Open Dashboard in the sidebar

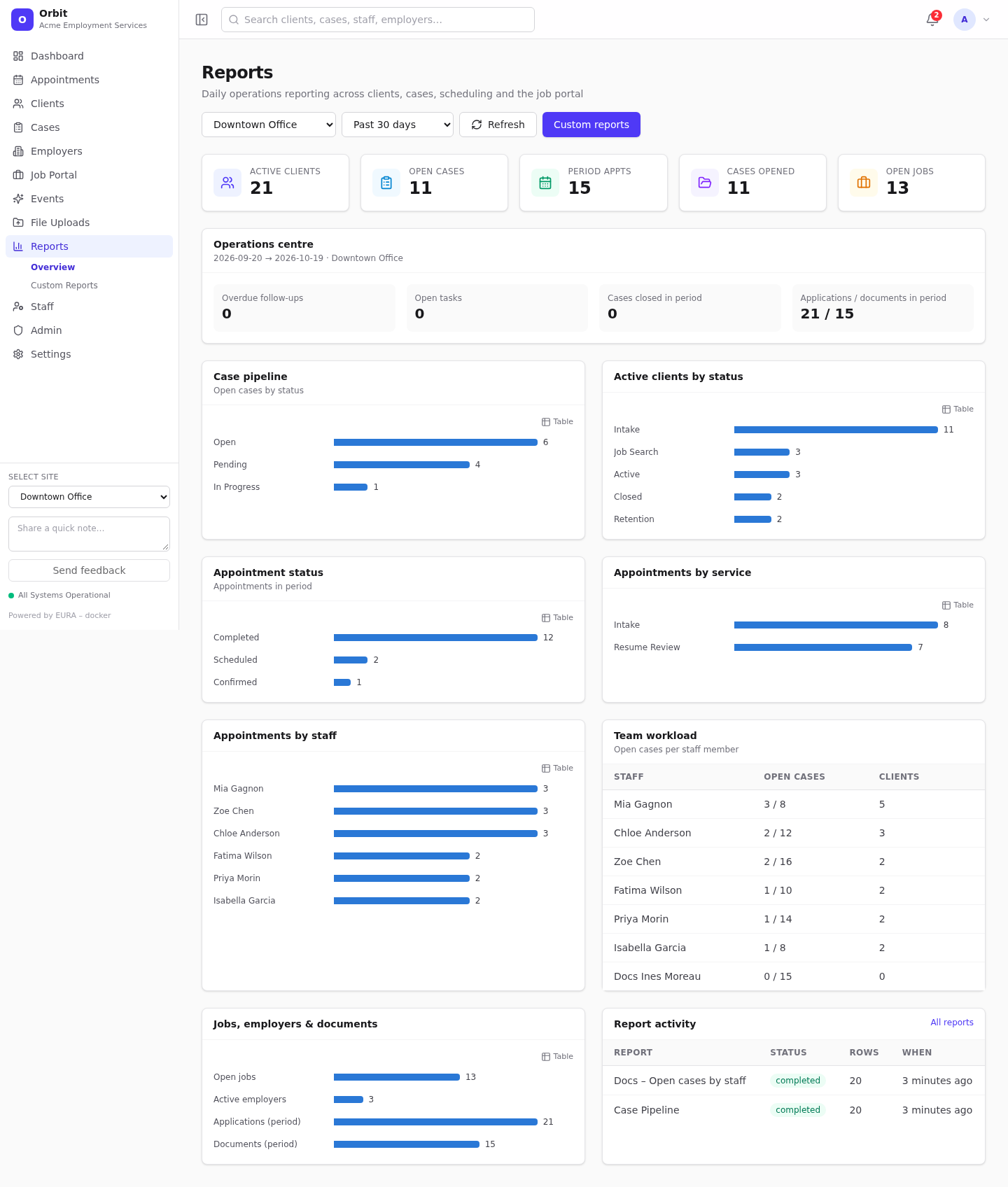pos(89,56)
